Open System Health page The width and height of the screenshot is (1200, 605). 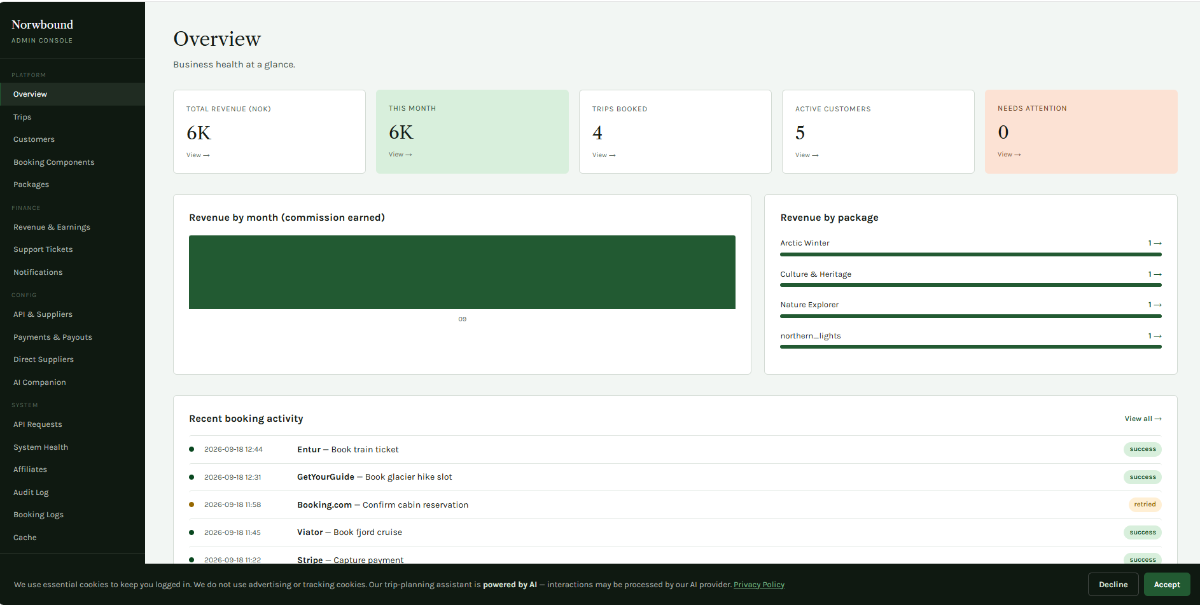(41, 447)
